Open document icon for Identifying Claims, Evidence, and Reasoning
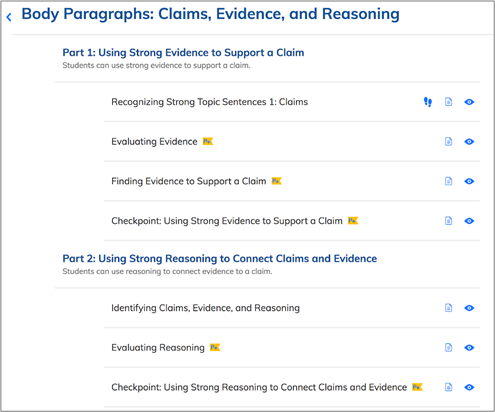 [448, 308]
